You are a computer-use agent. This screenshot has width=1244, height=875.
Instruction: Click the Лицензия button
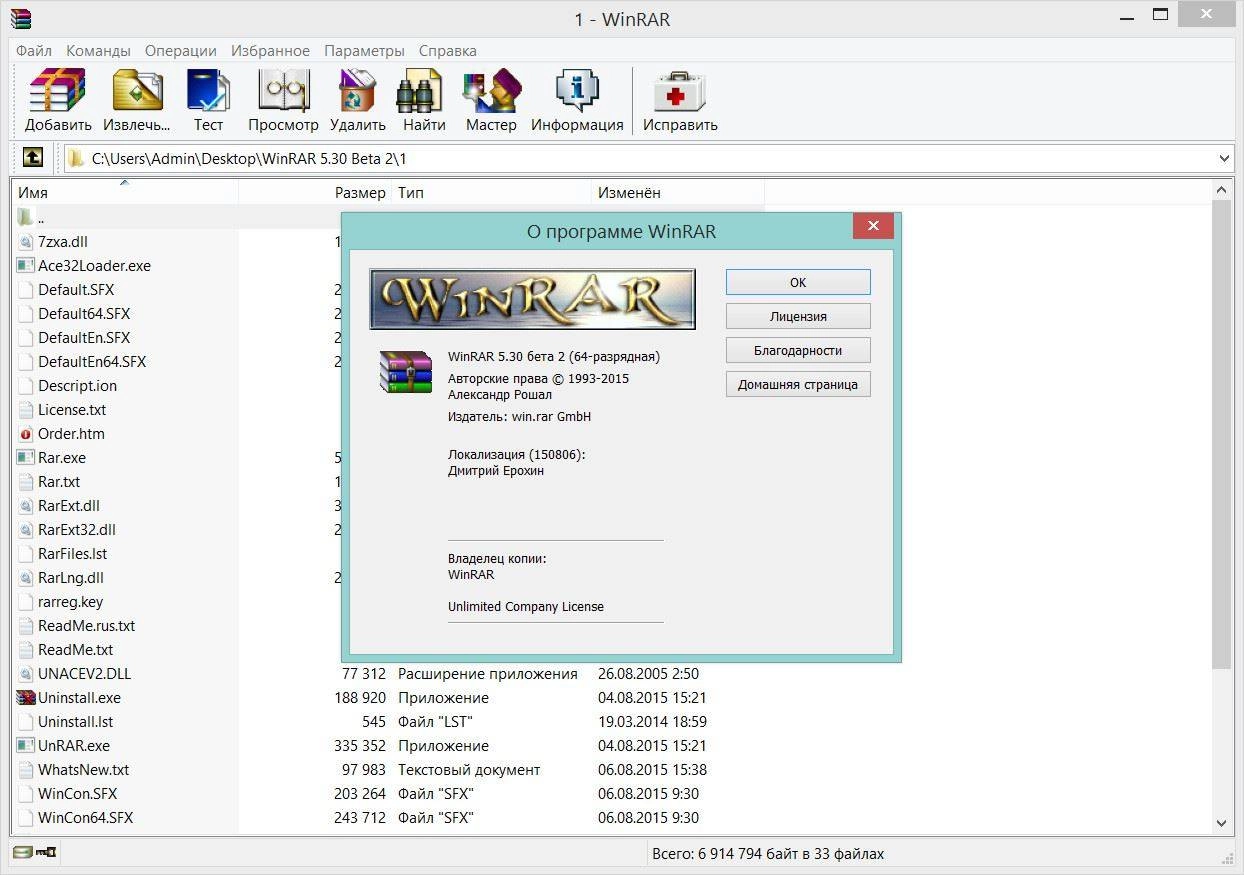798,316
